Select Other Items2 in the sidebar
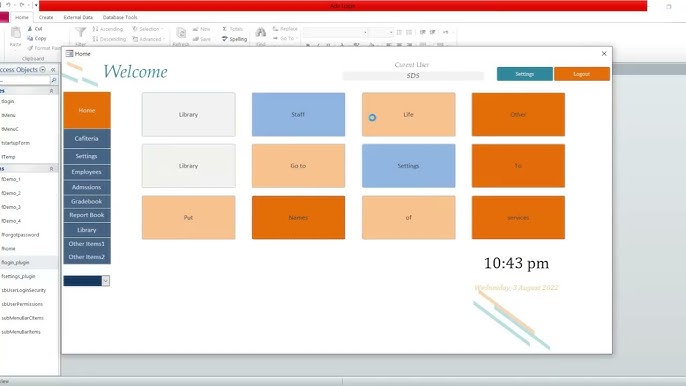686x386 pixels. (x=87, y=257)
